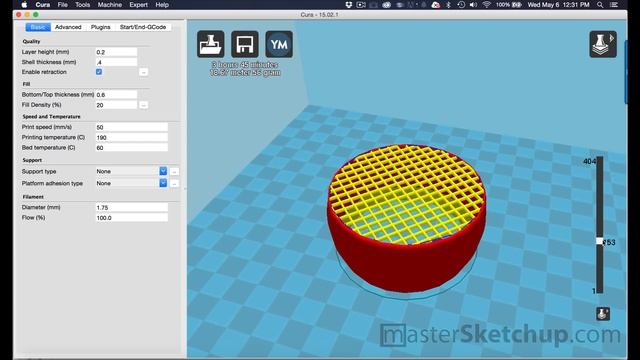
Task: Click the small layer view icon below slider
Action: point(603,313)
